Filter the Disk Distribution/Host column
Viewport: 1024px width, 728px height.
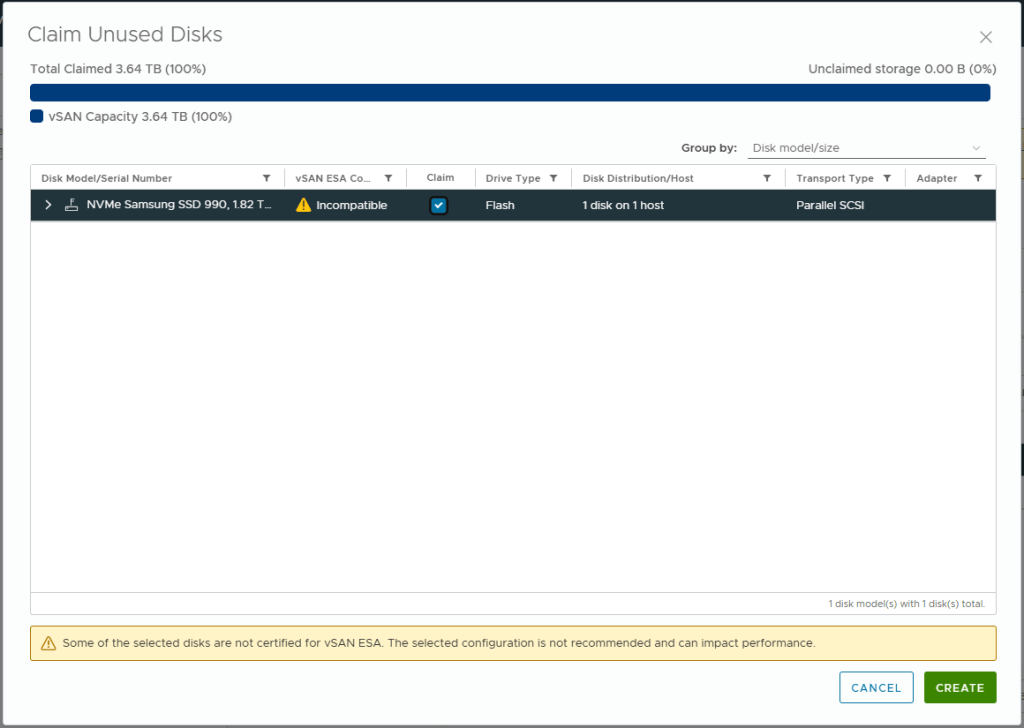(767, 178)
